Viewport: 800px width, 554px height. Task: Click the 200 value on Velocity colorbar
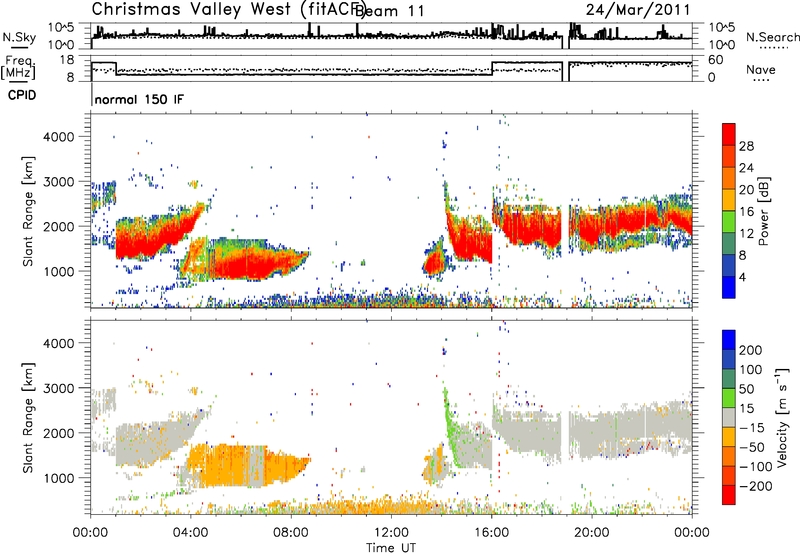click(x=750, y=350)
